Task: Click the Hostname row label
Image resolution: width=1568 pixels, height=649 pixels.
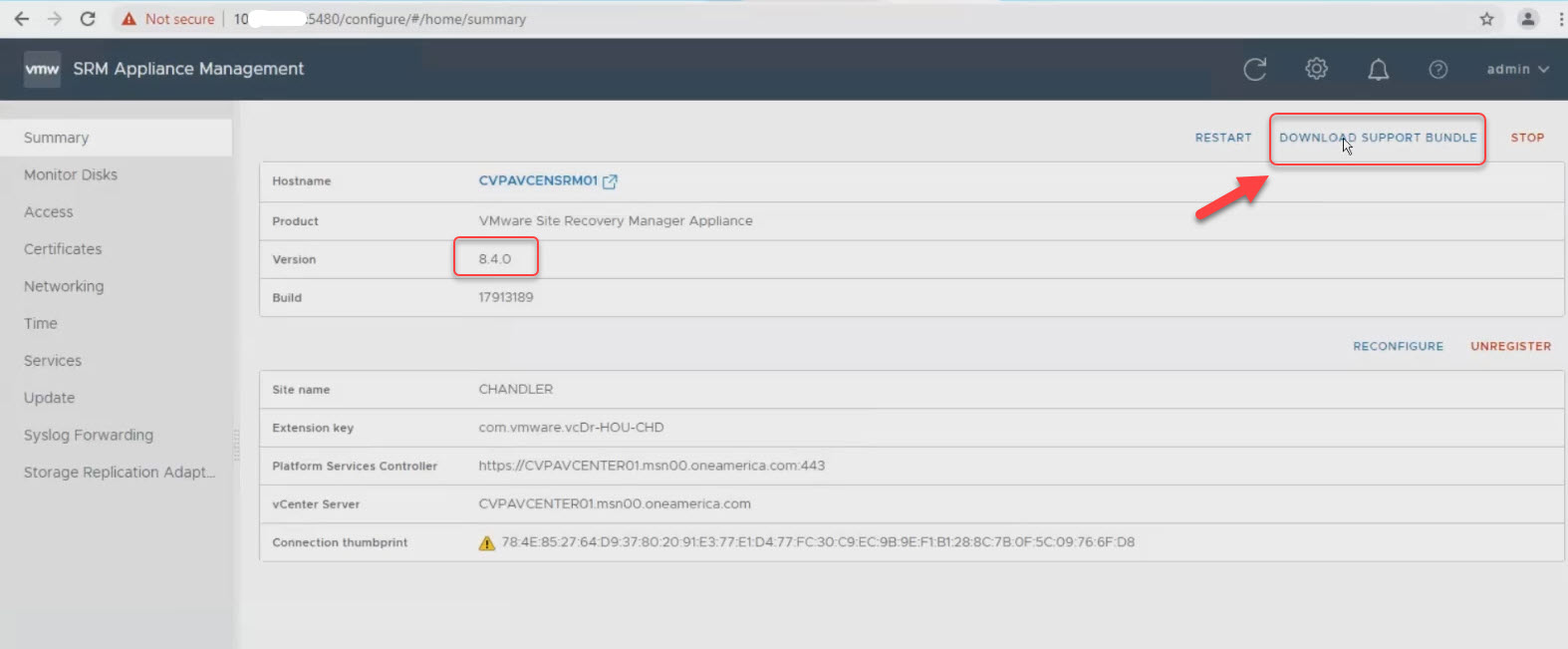Action: click(302, 181)
